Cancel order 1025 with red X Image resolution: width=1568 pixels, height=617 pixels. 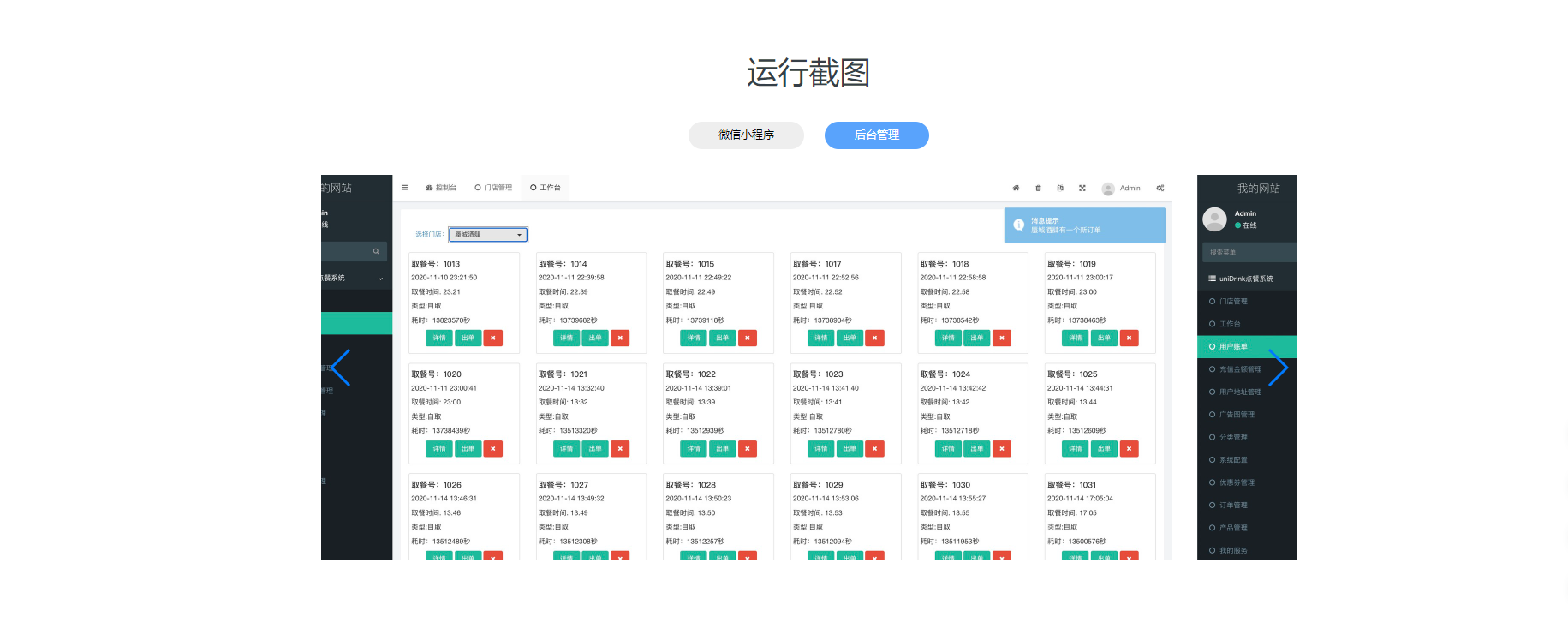click(1129, 448)
